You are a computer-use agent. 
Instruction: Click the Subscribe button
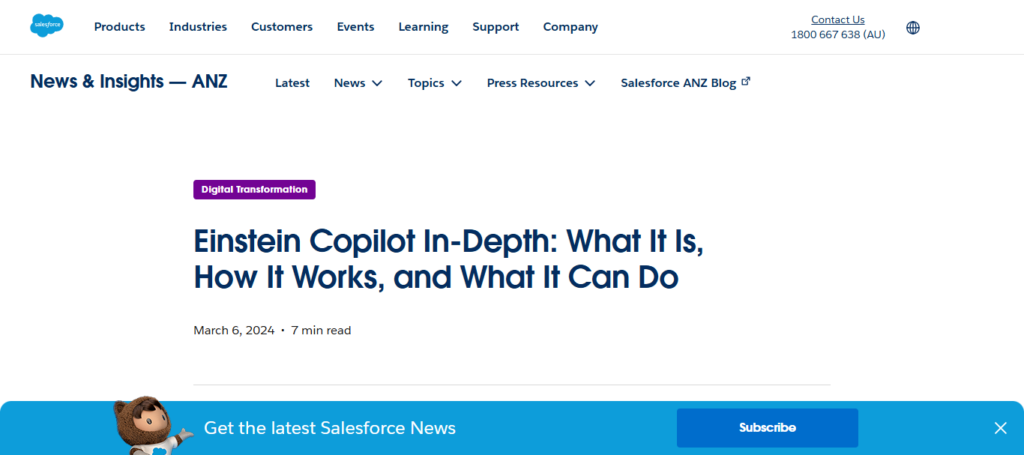point(767,428)
